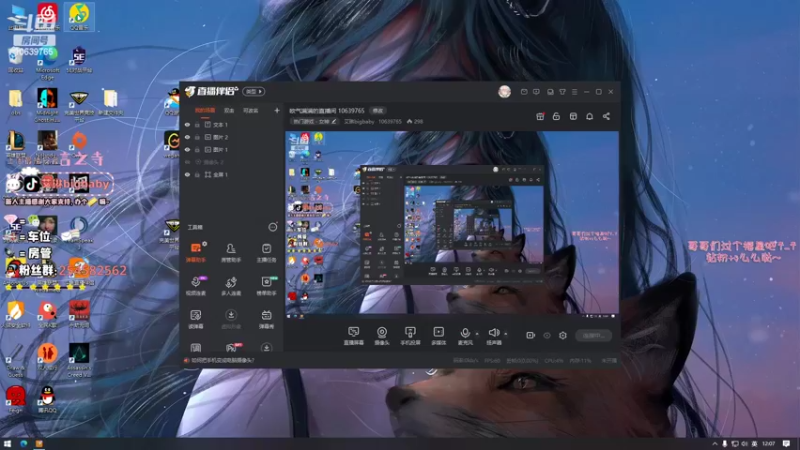Open the user avatar profile
Viewport: 800px width, 450px height.
(x=504, y=91)
